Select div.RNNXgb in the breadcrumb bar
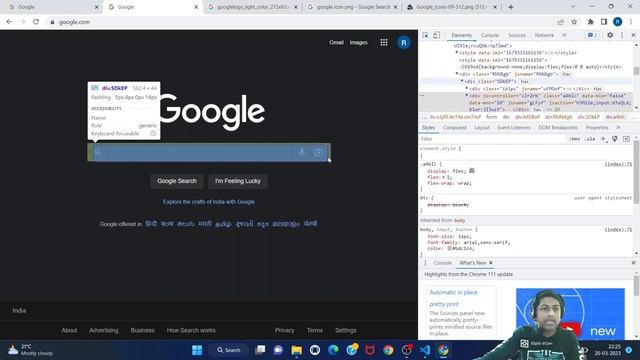640x360 pixels. [558, 117]
